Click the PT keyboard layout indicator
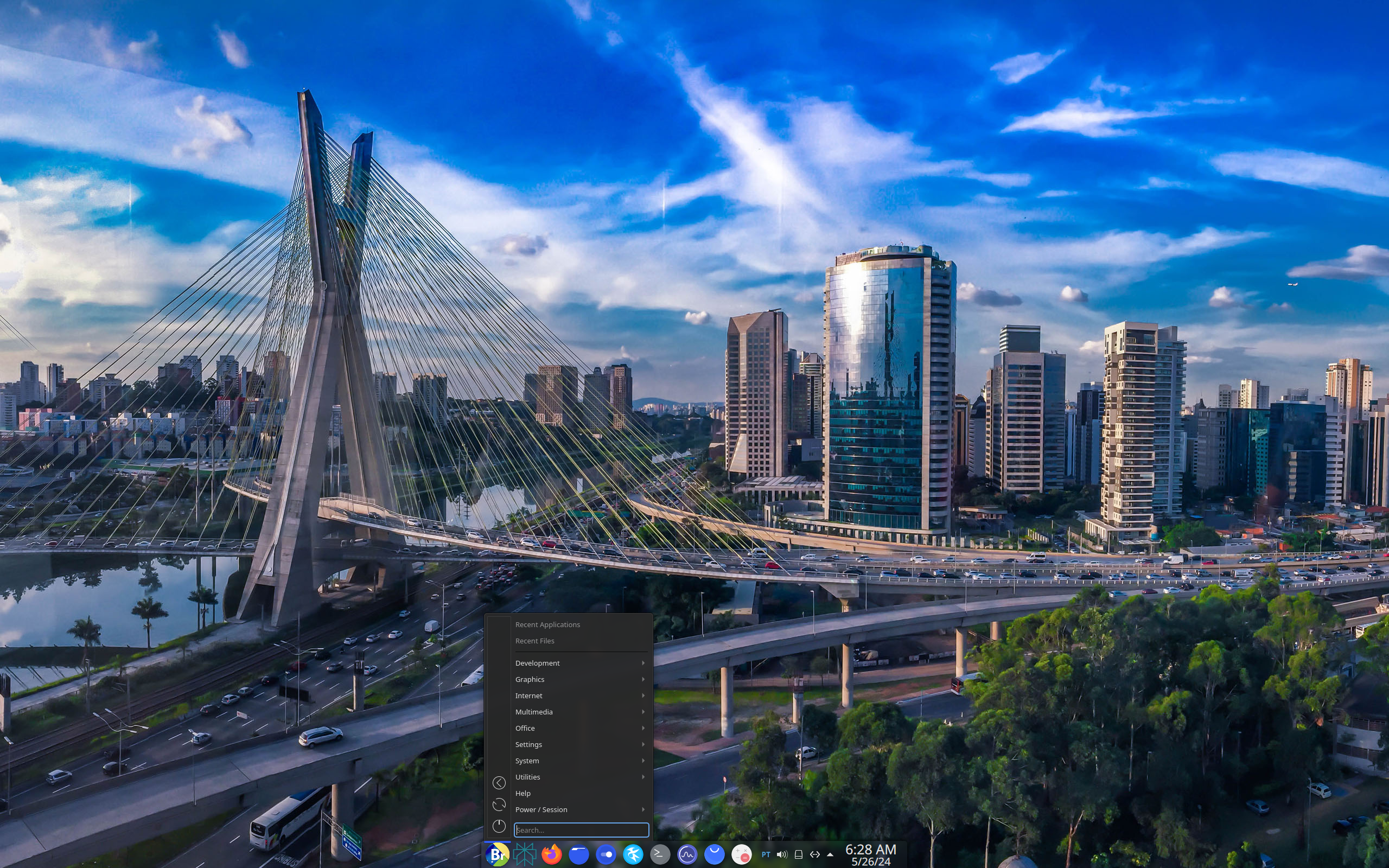Viewport: 1389px width, 868px height. tap(766, 855)
